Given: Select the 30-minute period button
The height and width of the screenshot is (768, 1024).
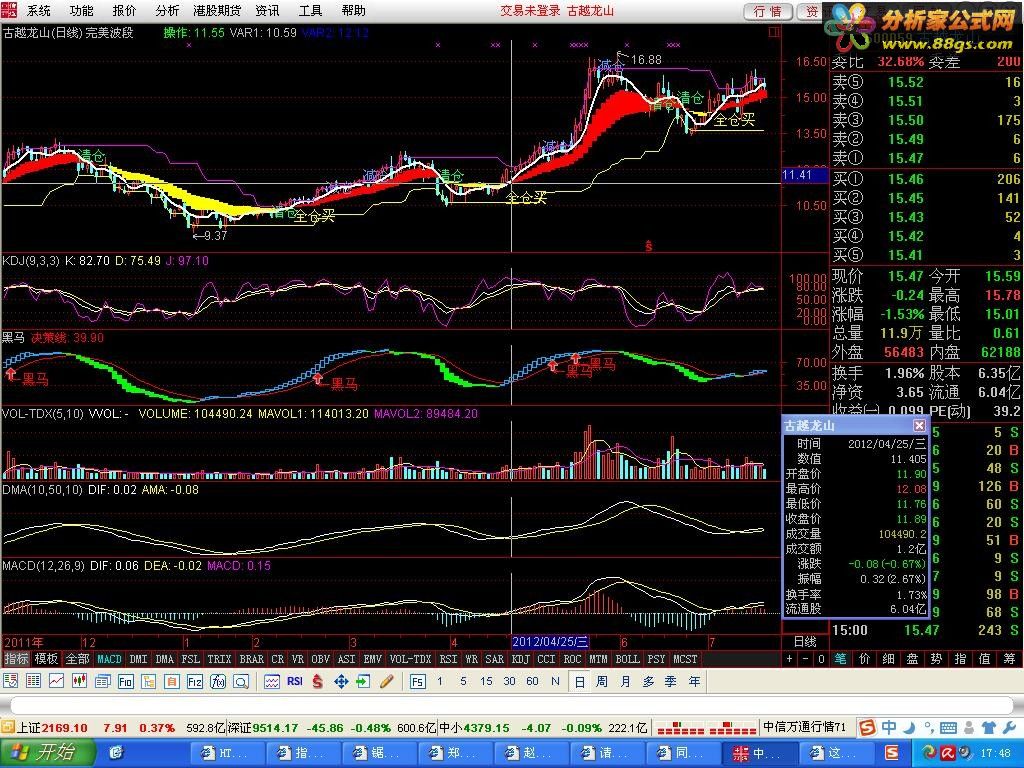Looking at the screenshot, I should point(509,681).
